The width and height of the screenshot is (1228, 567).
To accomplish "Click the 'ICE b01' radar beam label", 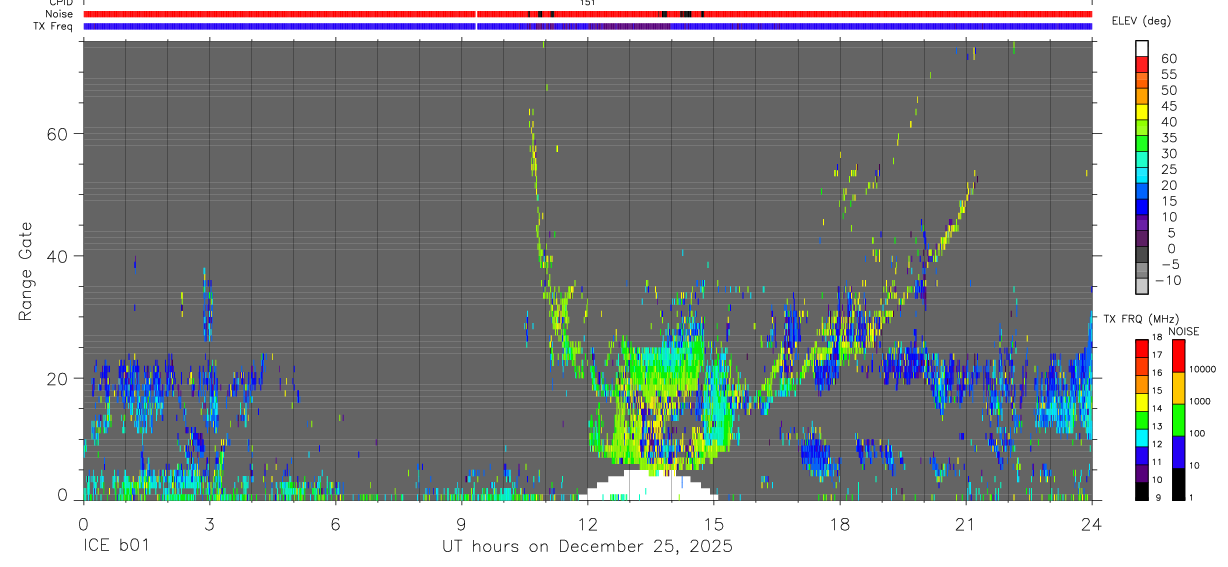I will click(x=119, y=546).
